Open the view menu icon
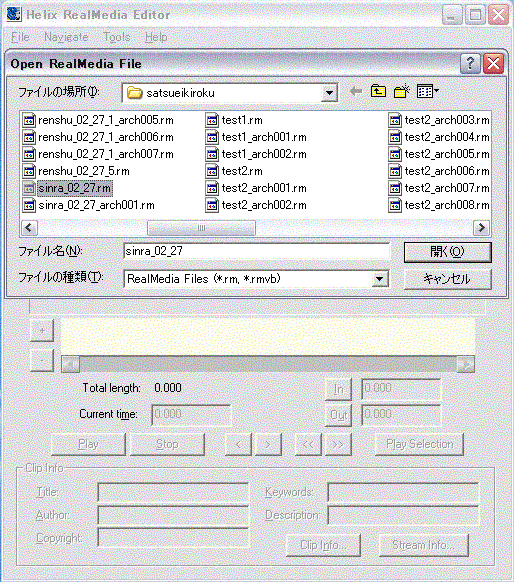This screenshot has width=514, height=582. point(428,91)
